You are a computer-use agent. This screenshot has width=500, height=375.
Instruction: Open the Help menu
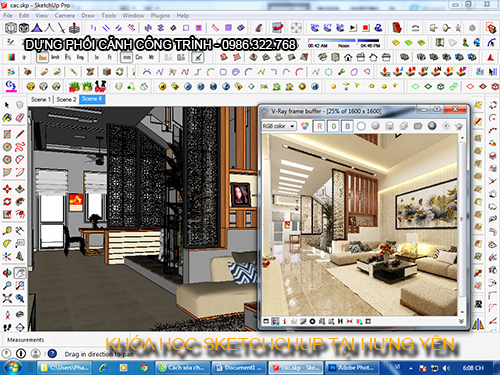(x=183, y=15)
